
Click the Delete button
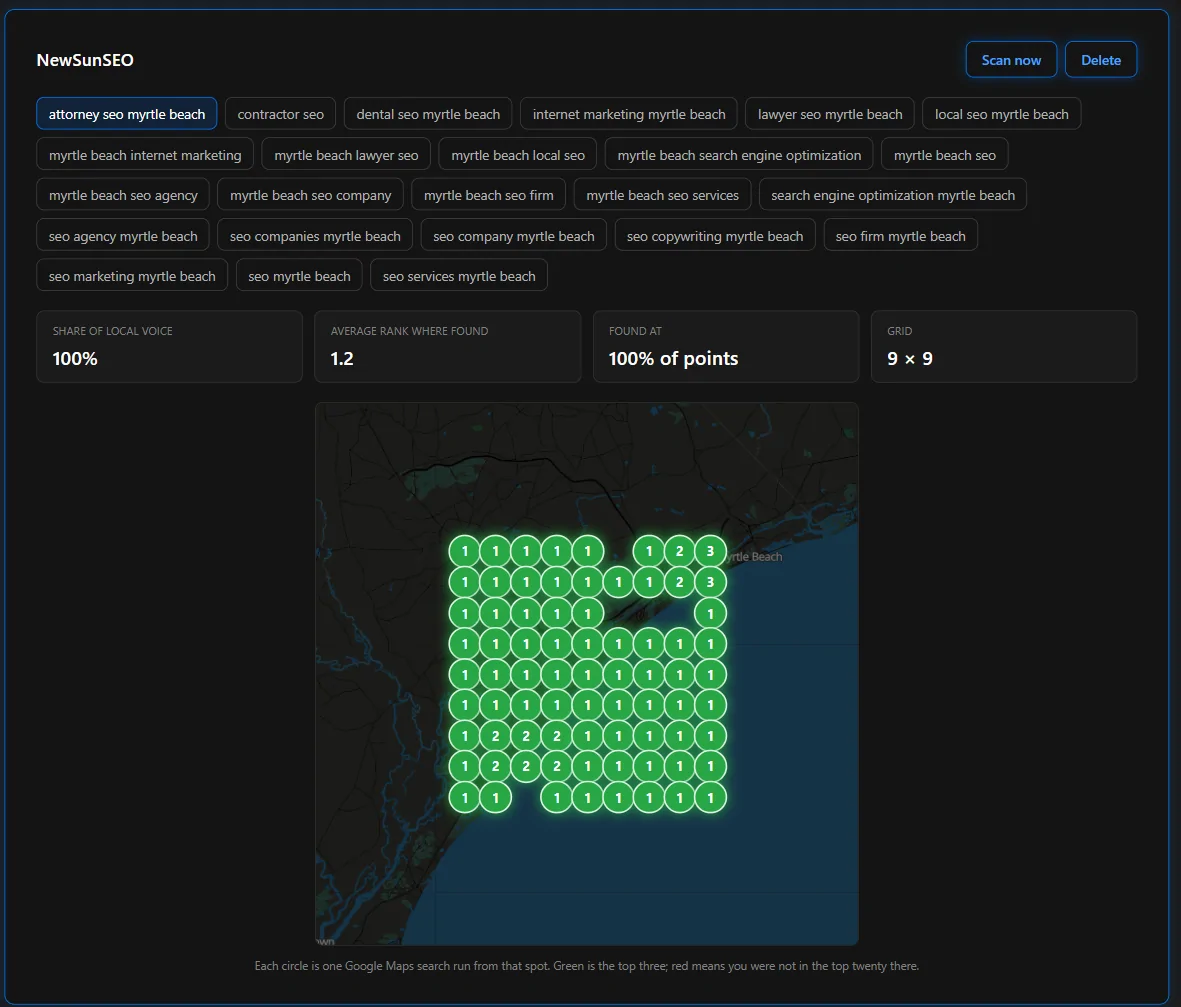1100,60
